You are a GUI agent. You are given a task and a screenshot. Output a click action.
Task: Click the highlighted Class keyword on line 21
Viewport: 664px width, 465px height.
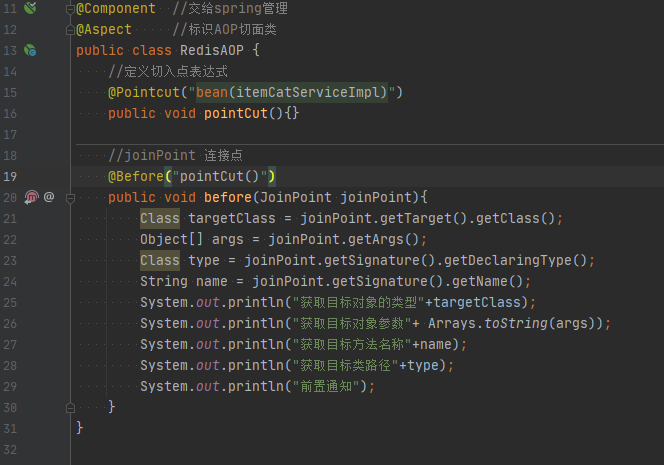160,218
